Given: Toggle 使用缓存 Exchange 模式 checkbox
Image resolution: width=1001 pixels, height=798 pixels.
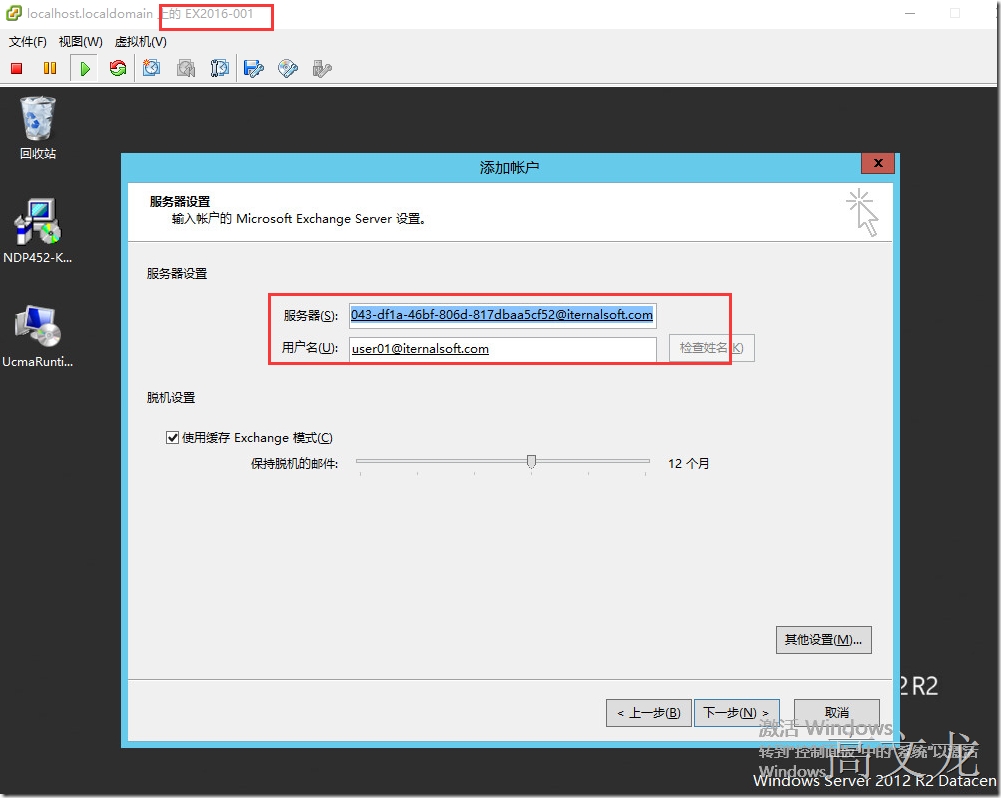Looking at the screenshot, I should 172,437.
